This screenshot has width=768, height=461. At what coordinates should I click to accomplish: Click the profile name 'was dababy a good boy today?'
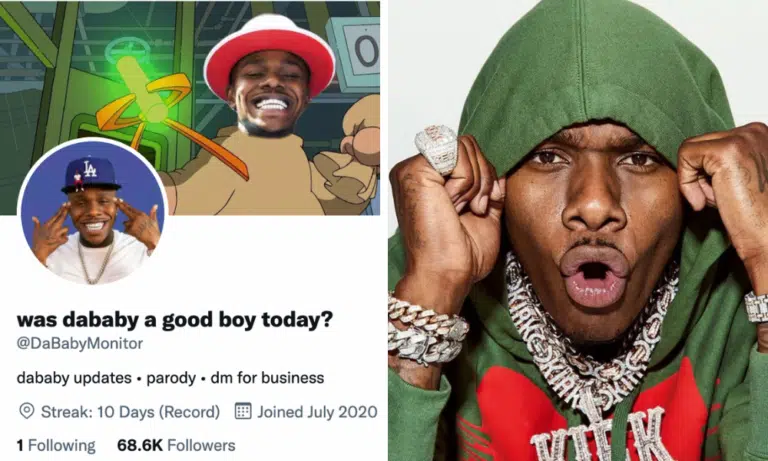tap(175, 320)
